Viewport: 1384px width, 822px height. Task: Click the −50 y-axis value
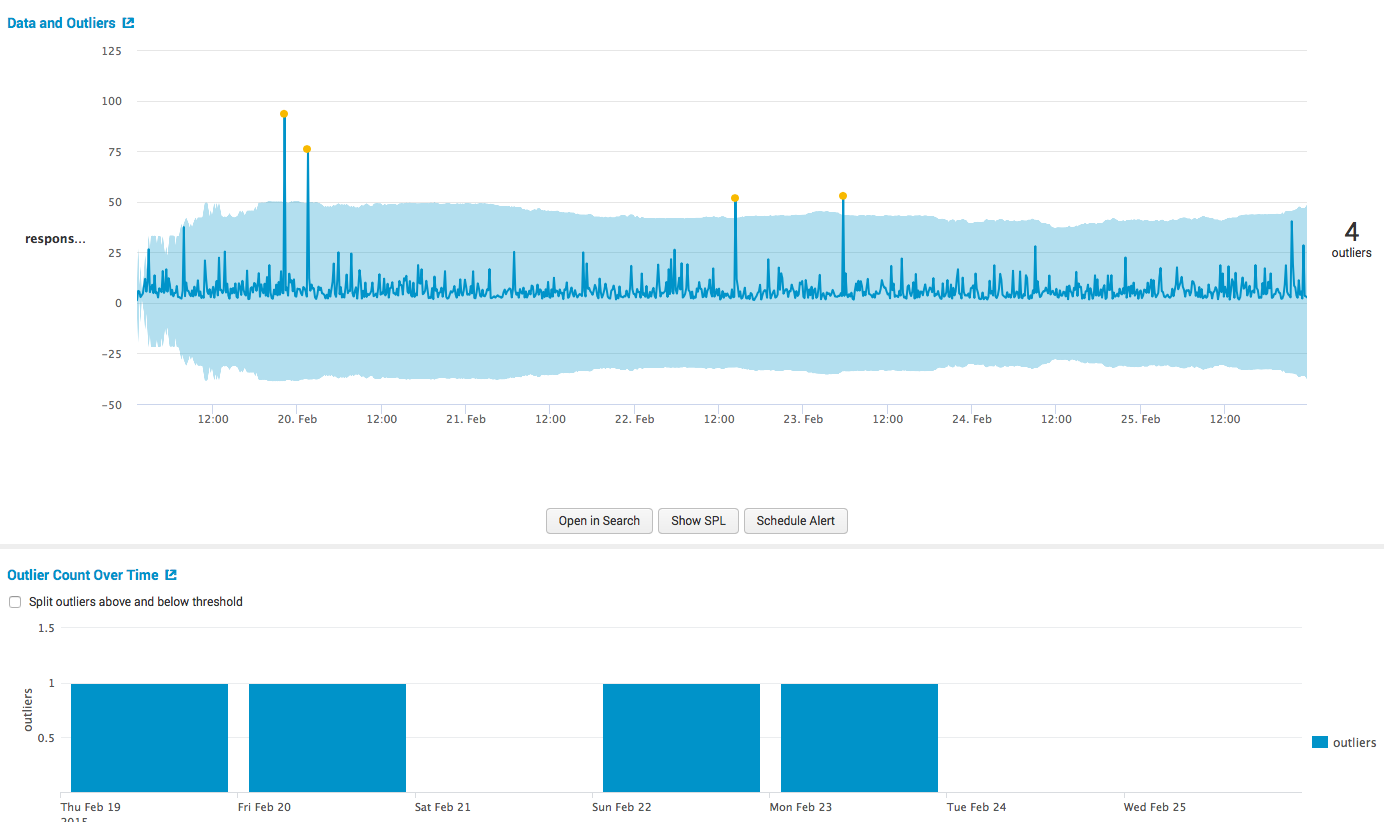110,404
